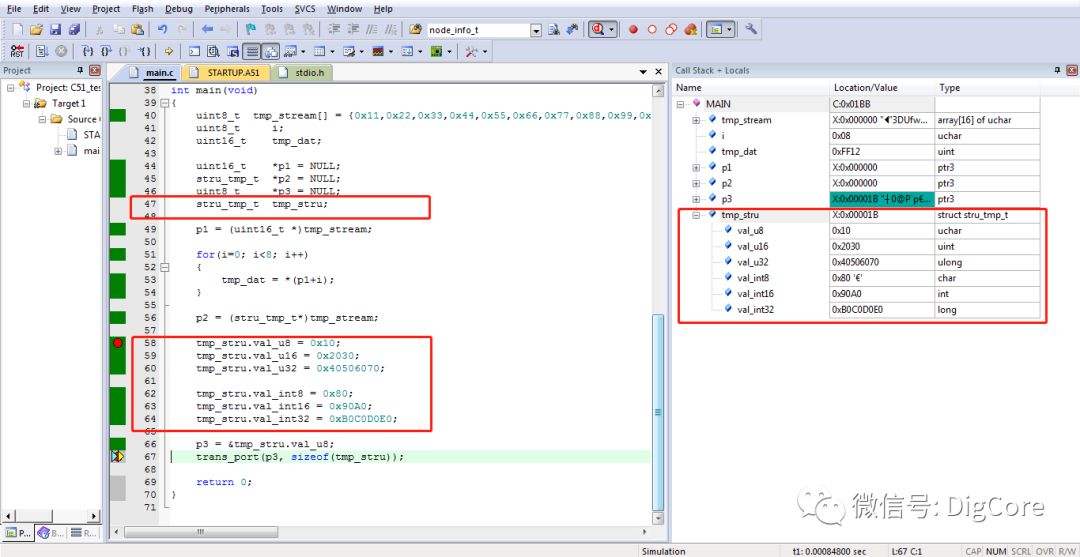This screenshot has height=557, width=1080.
Task: Toggle the Registers Window button
Action: pyautogui.click(x=251, y=52)
